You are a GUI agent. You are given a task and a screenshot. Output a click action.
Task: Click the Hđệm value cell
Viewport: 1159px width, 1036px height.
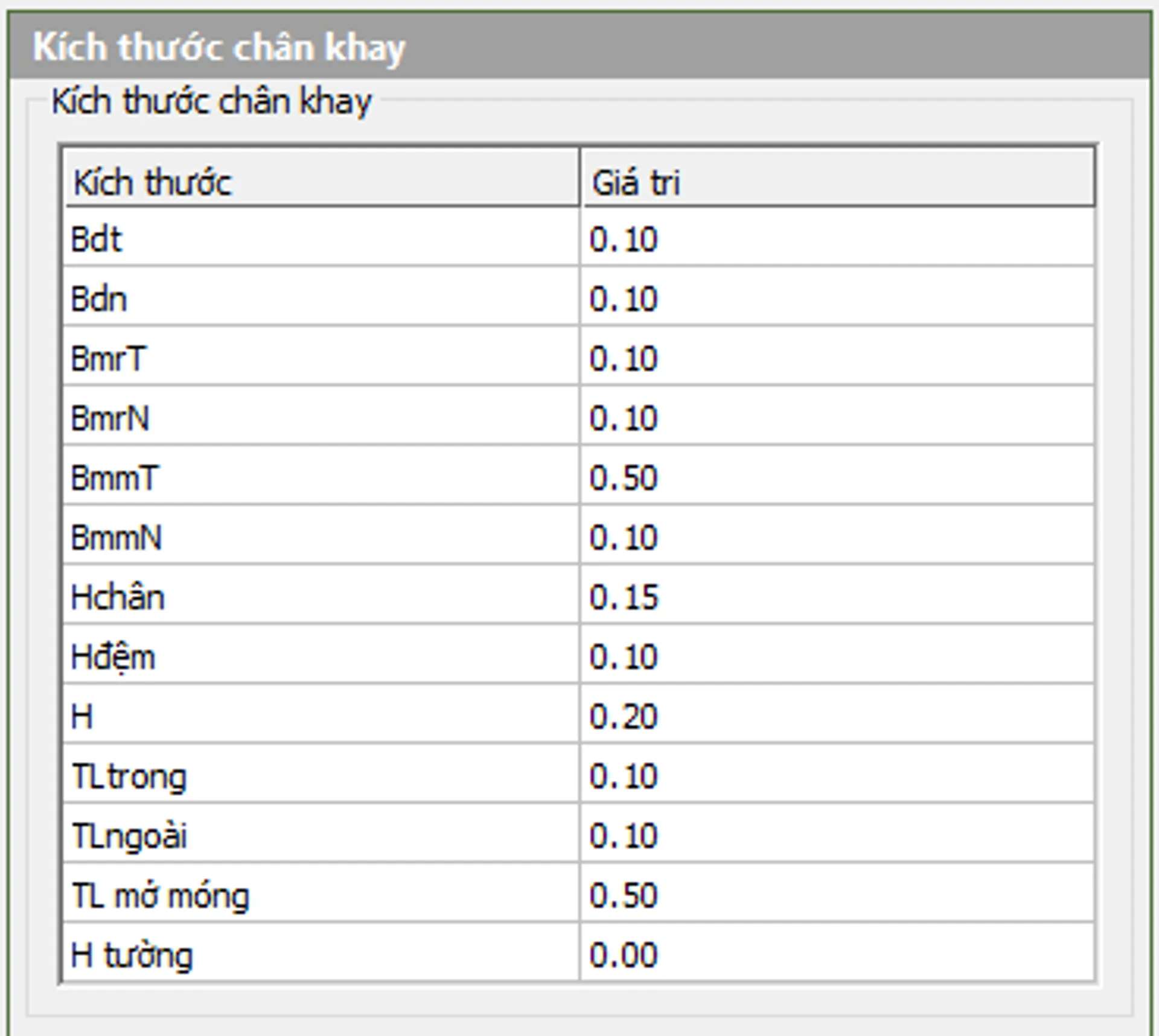pos(837,655)
